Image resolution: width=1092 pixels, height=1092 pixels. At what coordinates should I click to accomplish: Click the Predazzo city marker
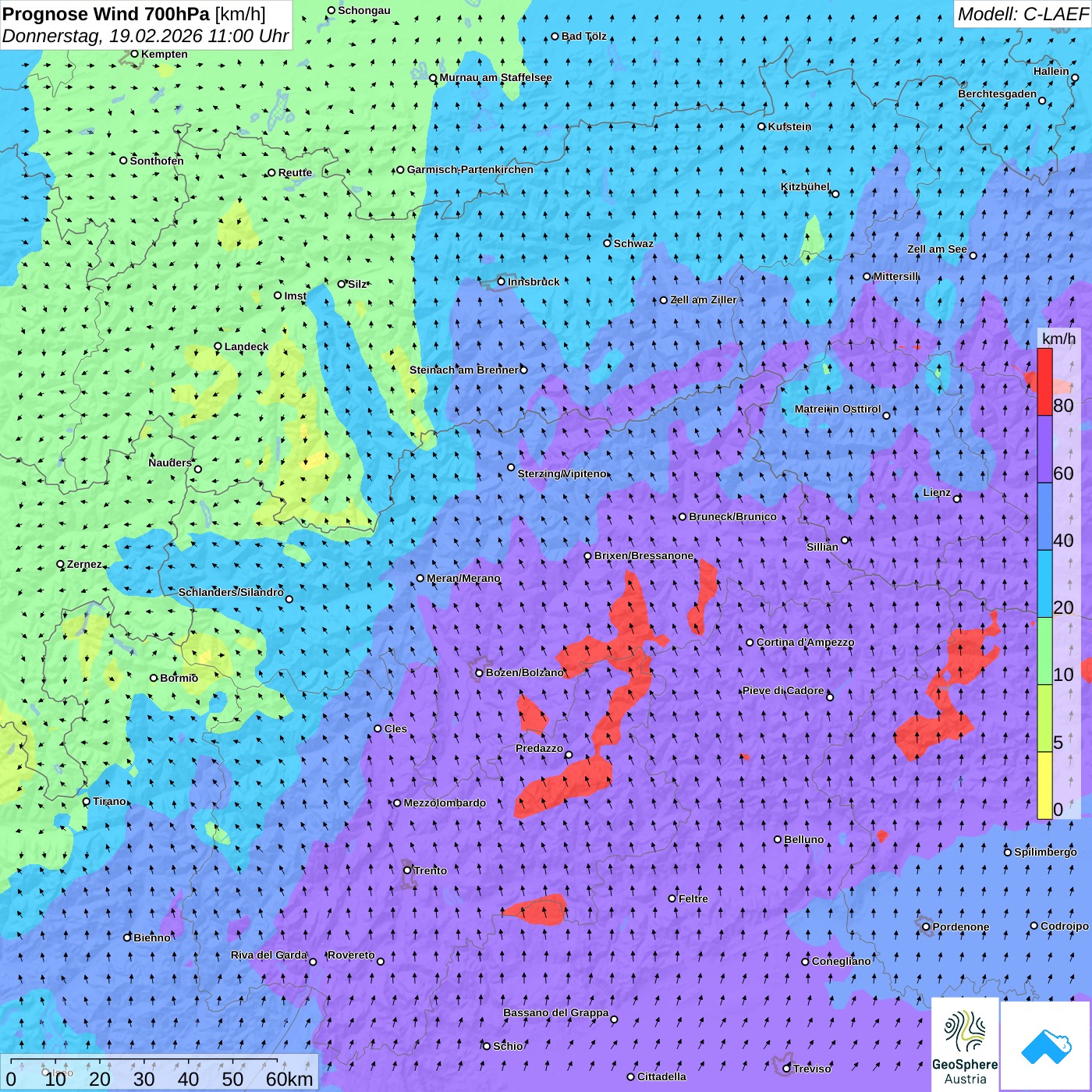point(569,754)
